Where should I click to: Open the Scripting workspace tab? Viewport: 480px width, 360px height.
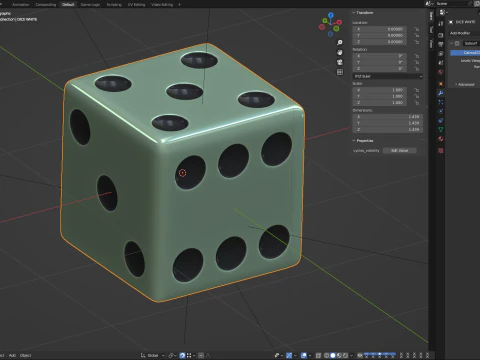[114, 5]
